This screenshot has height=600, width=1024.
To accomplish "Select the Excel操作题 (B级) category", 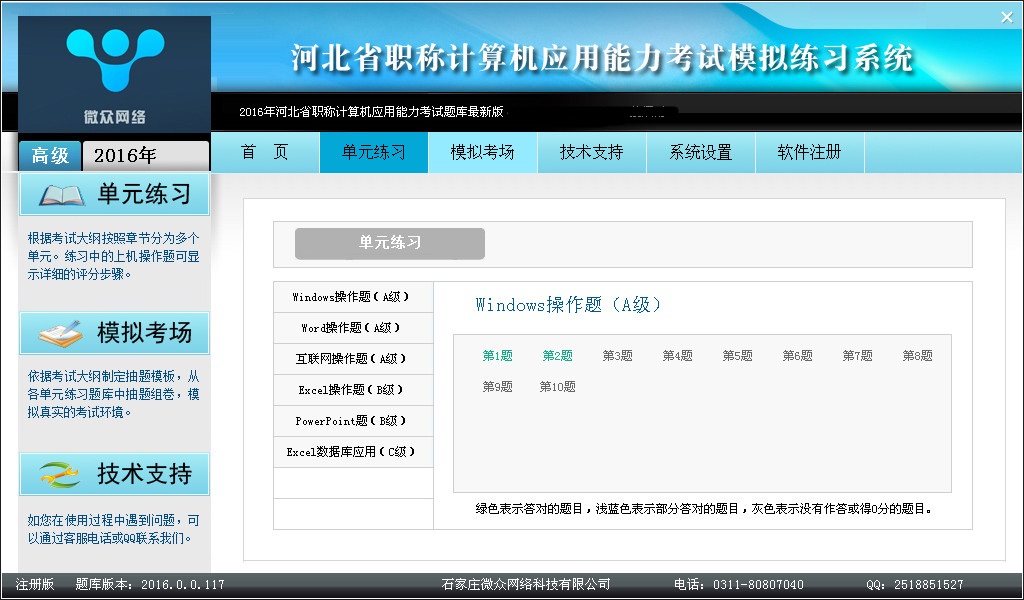I will pos(352,390).
